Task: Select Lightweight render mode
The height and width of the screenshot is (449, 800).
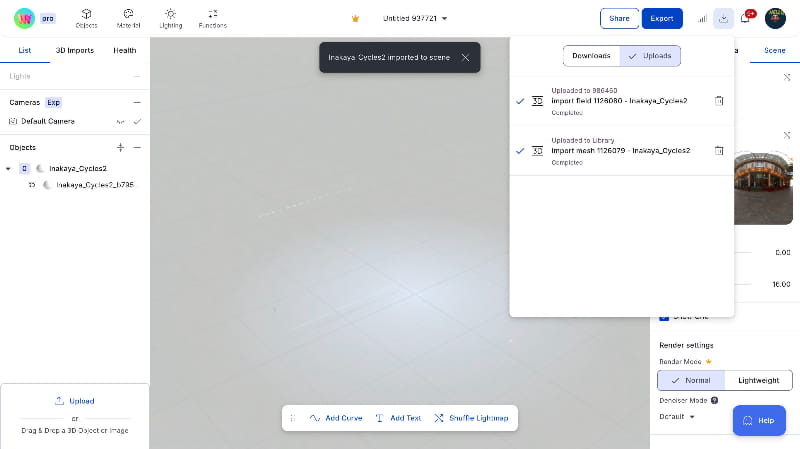Action: pyautogui.click(x=758, y=381)
